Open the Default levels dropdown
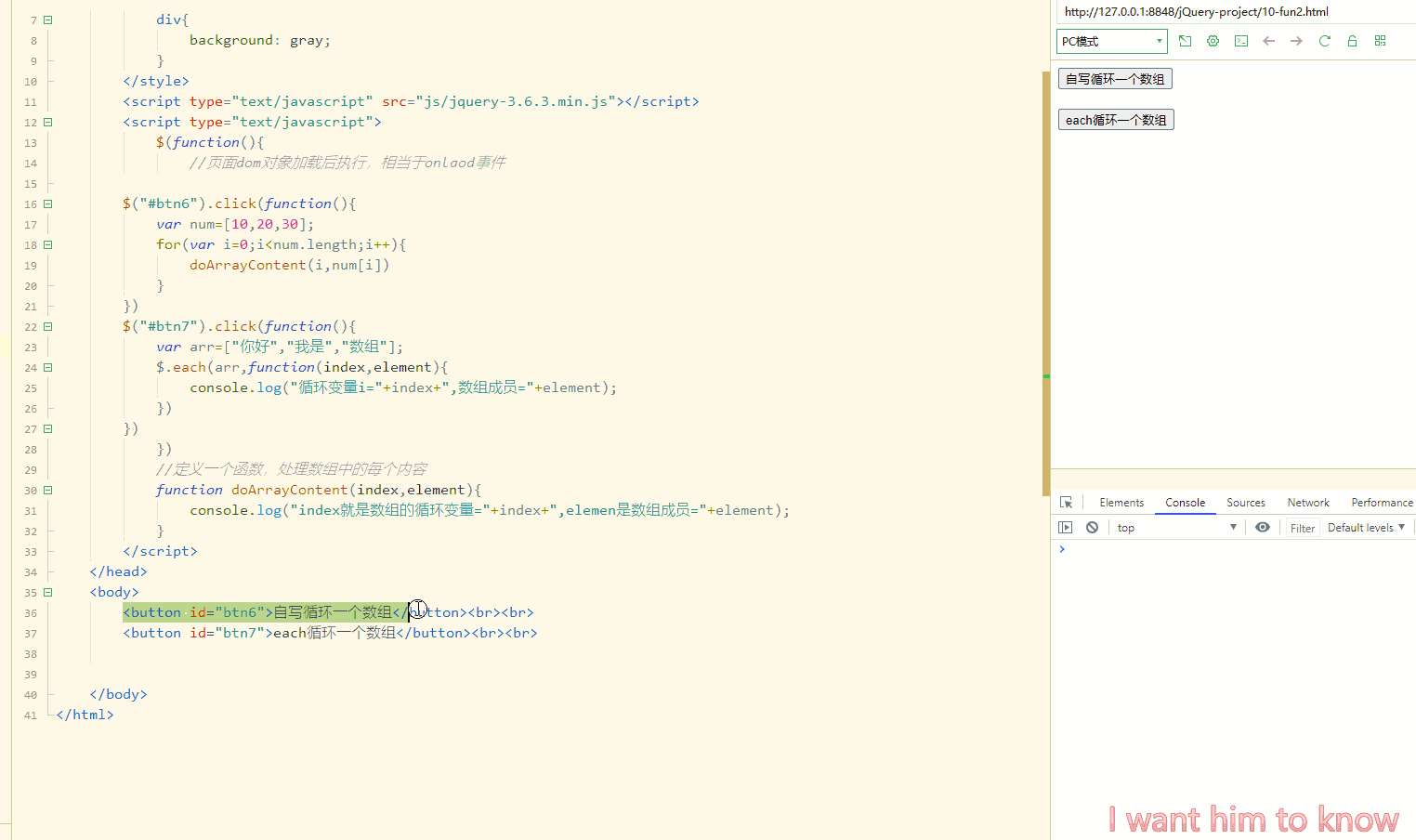1416x840 pixels. click(x=1366, y=527)
